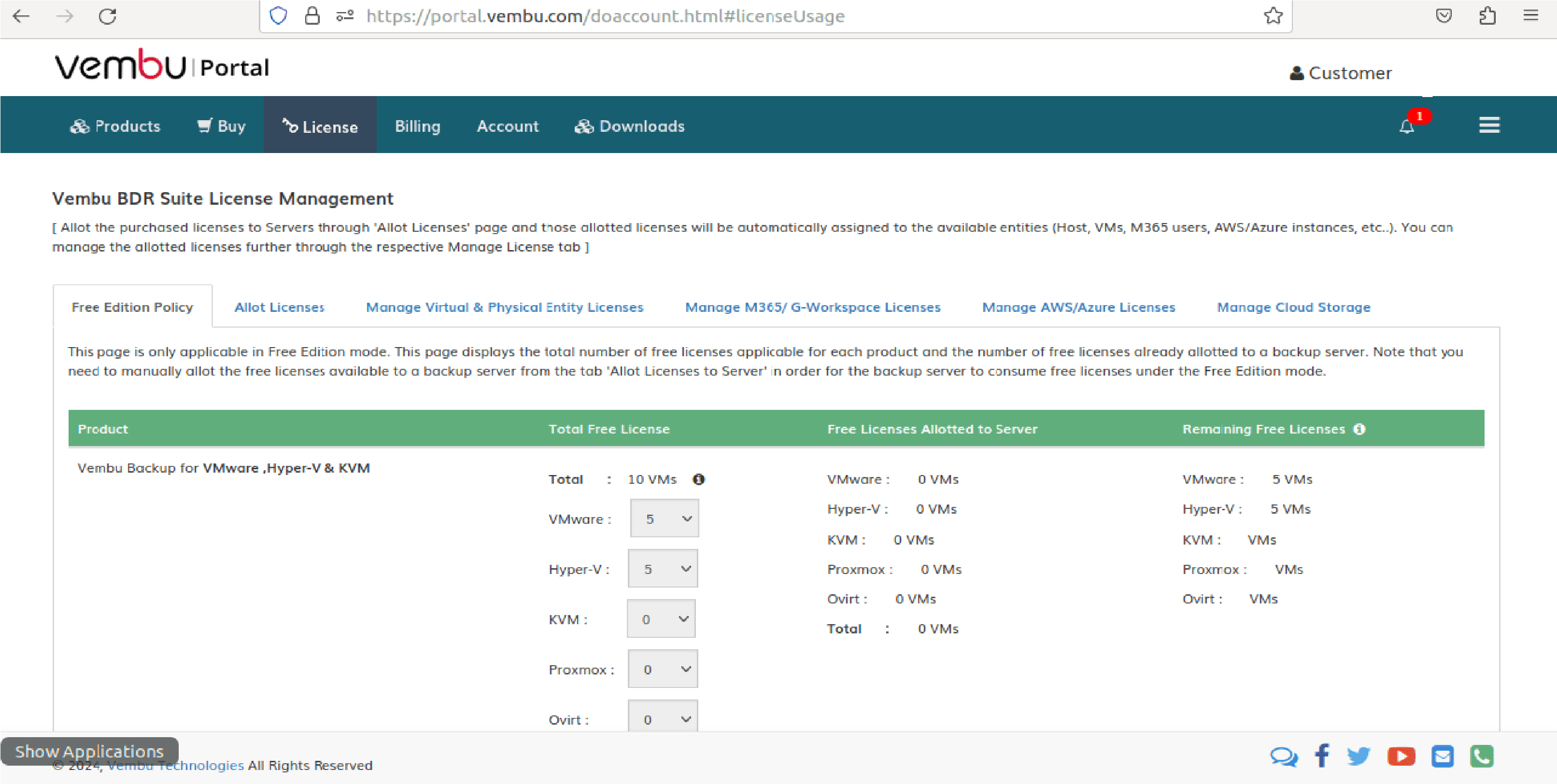The image size is (1557, 784).
Task: Click the Product column header
Action: 103,429
